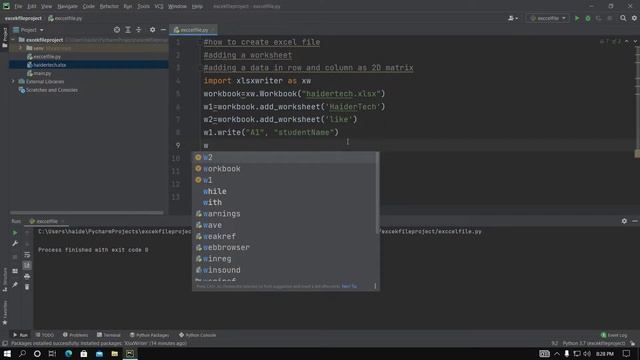This screenshot has height=360, width=640.
Task: Open Search Everywhere magnifier in the toolbar
Action: (623, 18)
